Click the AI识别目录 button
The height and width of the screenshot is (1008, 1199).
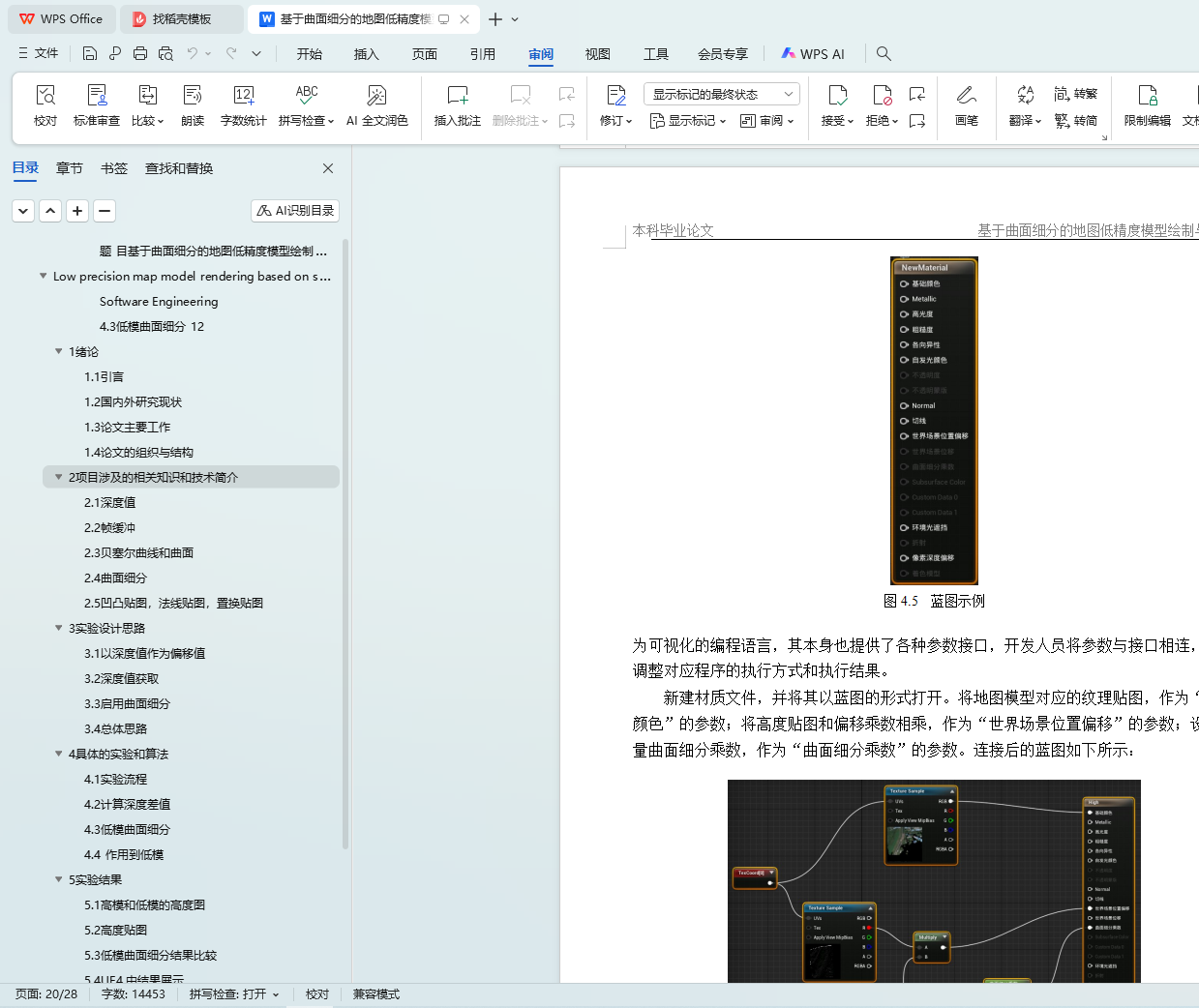[x=295, y=210]
